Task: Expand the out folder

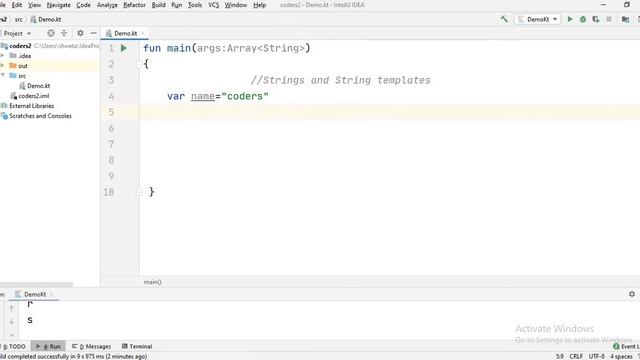Action: click(2, 66)
